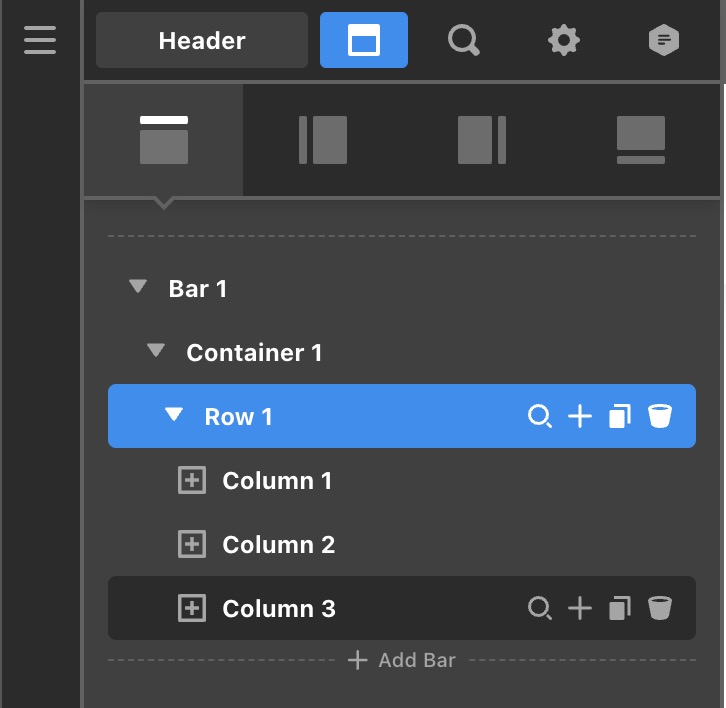The image size is (726, 708).
Task: Click the hexagon notes icon
Action: click(664, 41)
